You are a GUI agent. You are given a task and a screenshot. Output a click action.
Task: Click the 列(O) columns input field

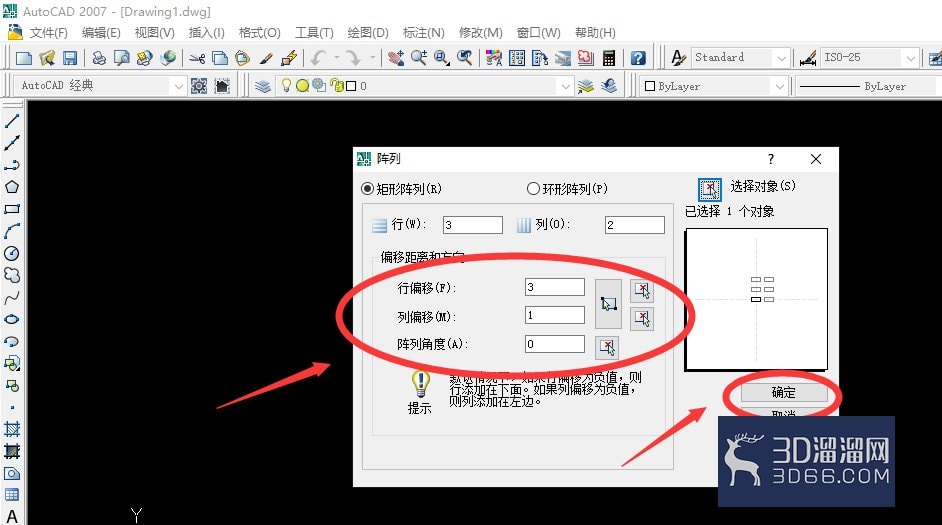635,225
